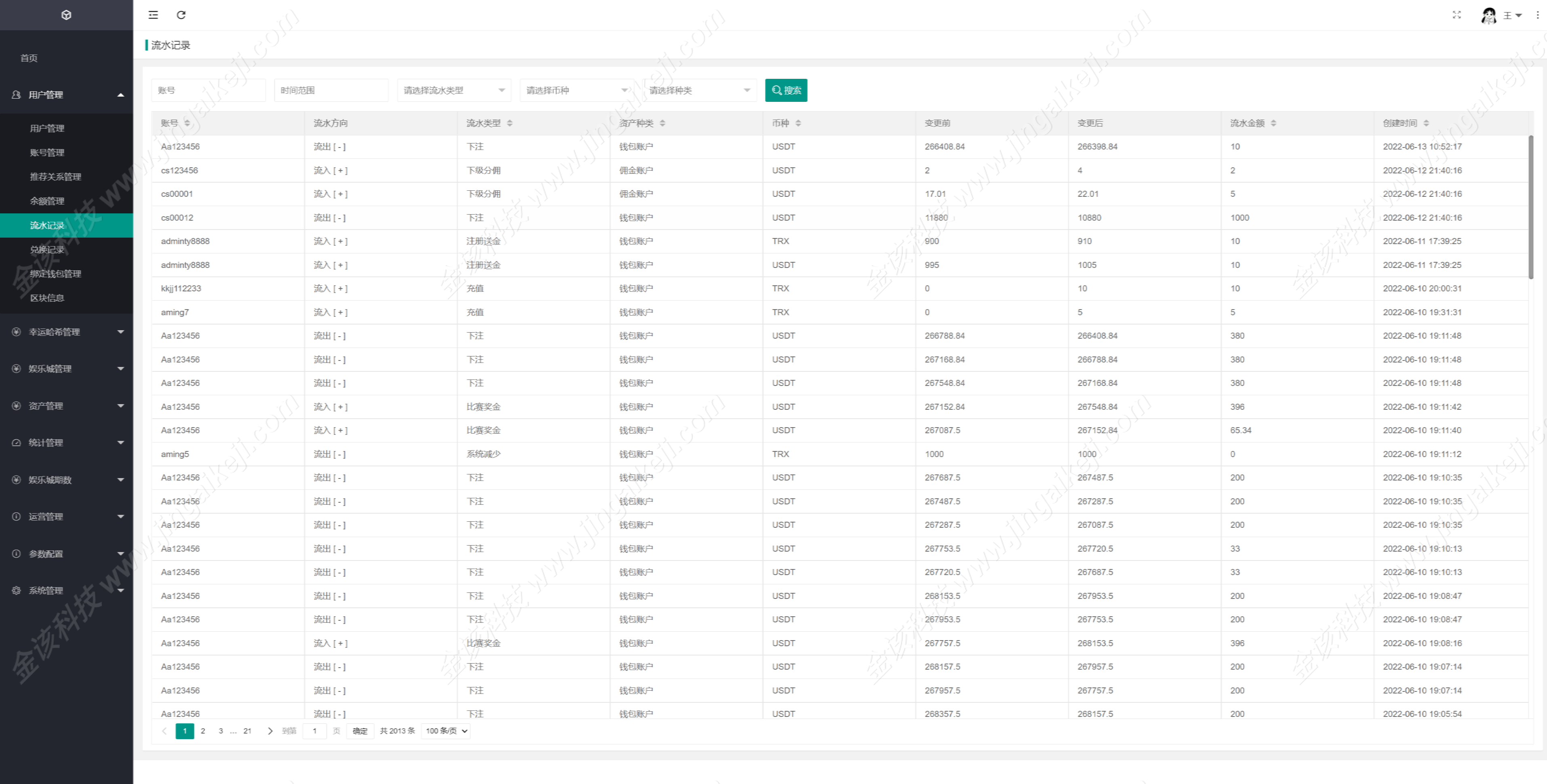The image size is (1547, 784).
Task: Go to page 21
Action: pos(247,731)
